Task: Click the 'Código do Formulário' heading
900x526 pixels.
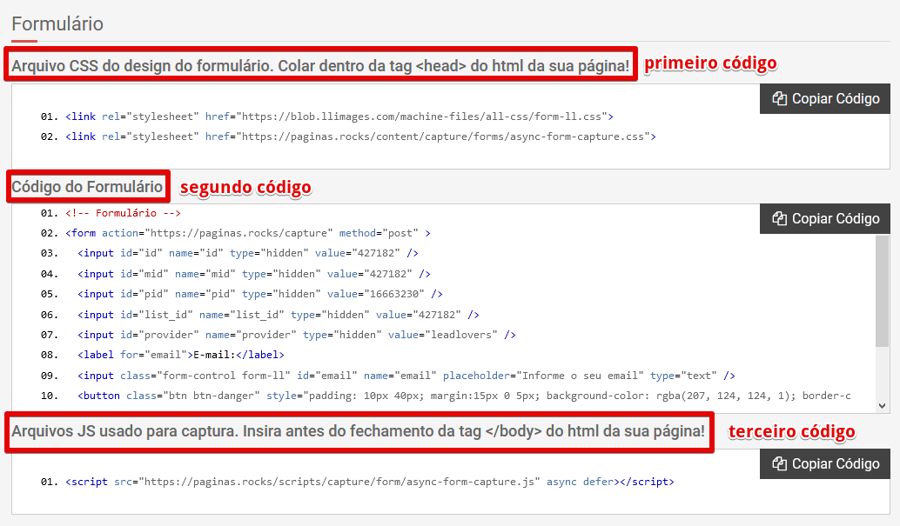Action: pos(87,187)
